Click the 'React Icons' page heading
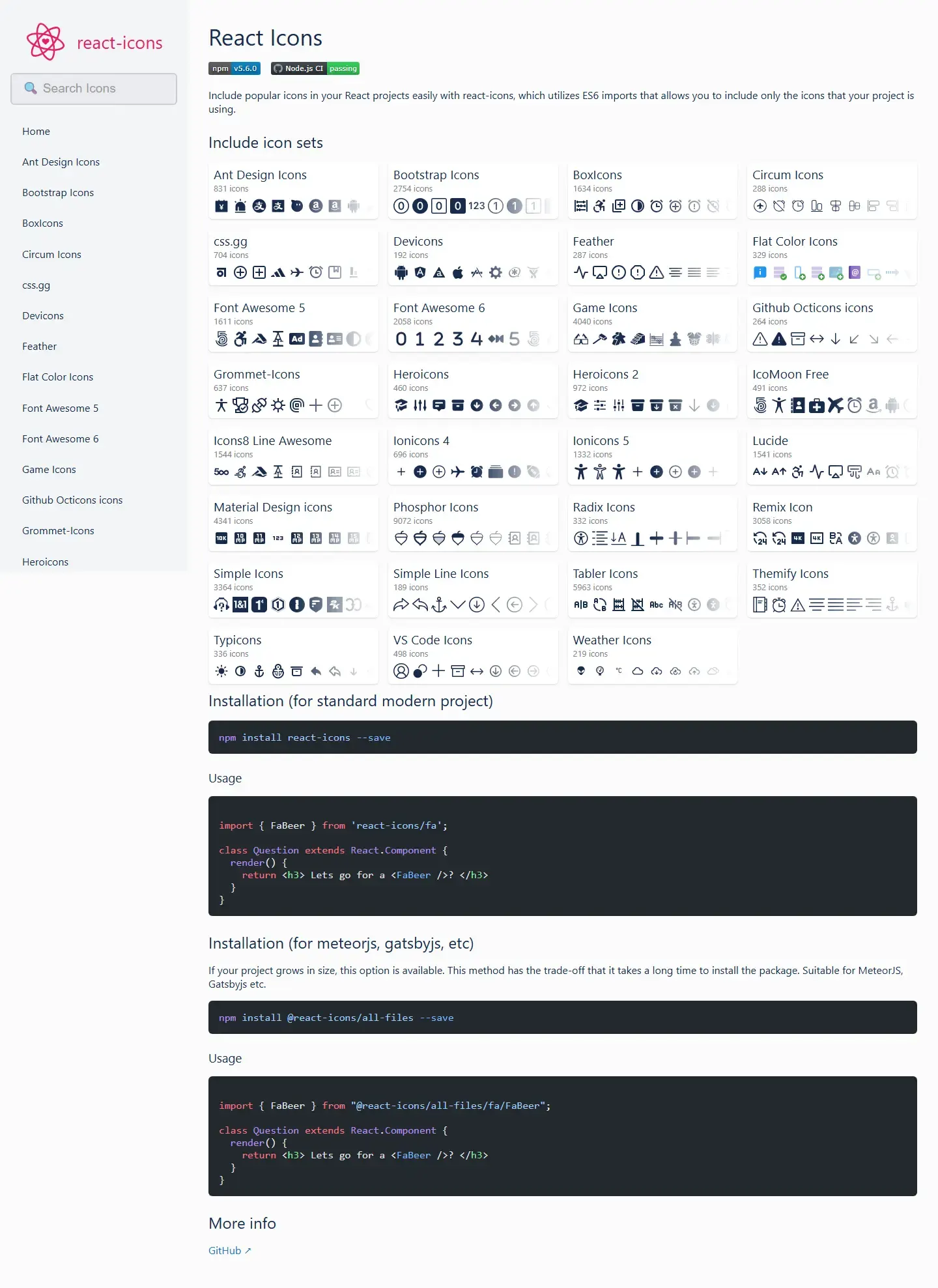Viewport: 938px width, 1288px height. tap(266, 38)
